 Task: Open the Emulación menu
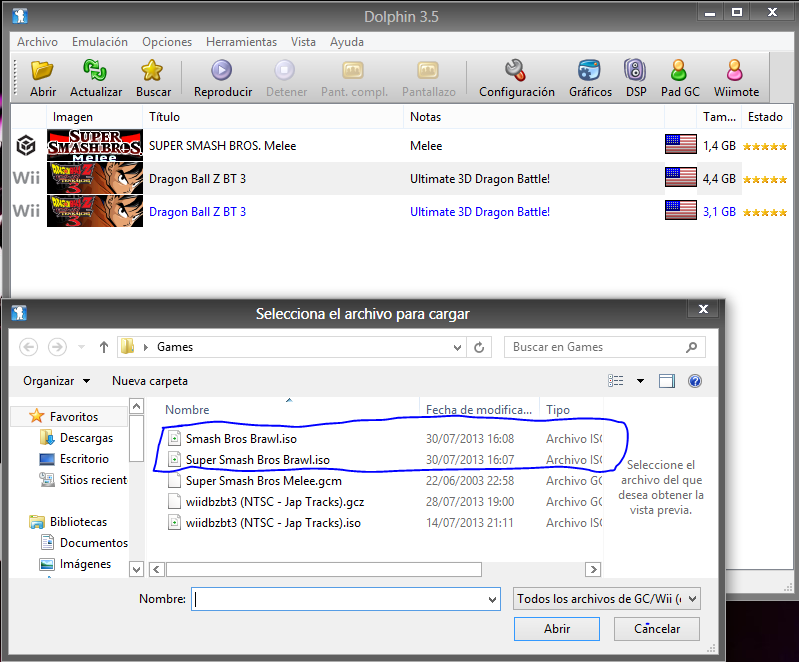100,42
